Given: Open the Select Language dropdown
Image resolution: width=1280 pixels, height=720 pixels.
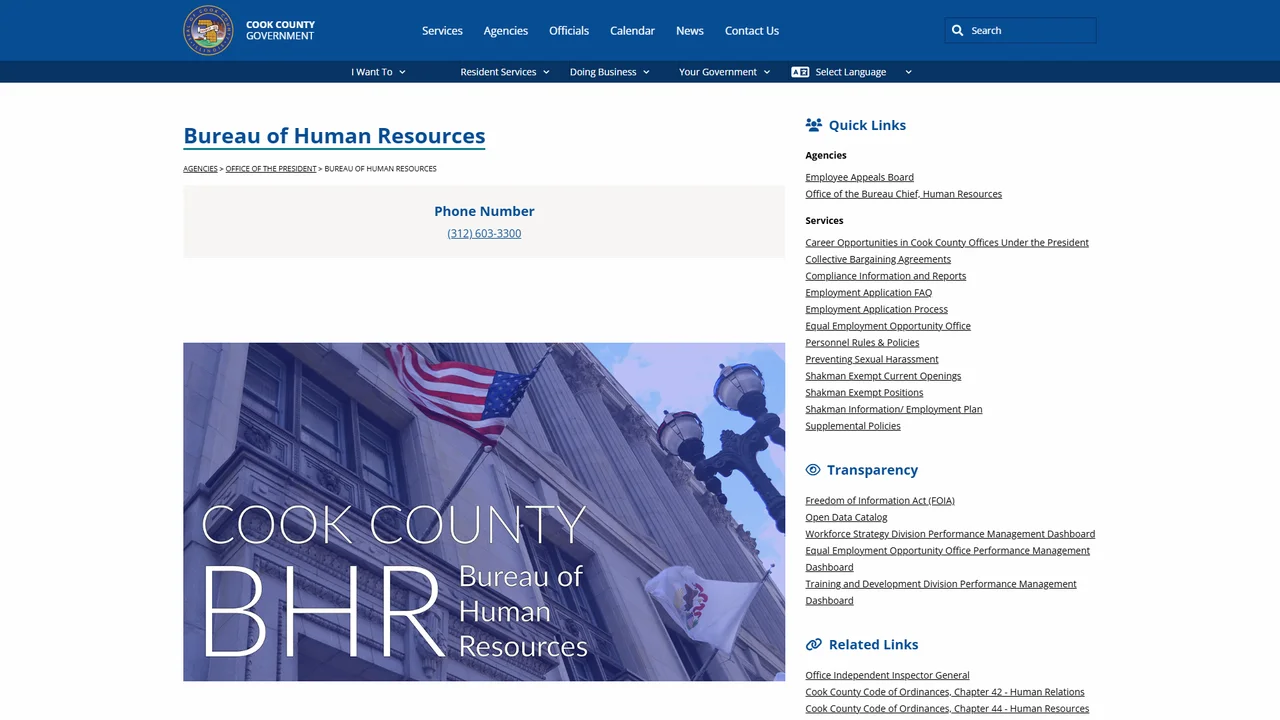Looking at the screenshot, I should [x=852, y=72].
